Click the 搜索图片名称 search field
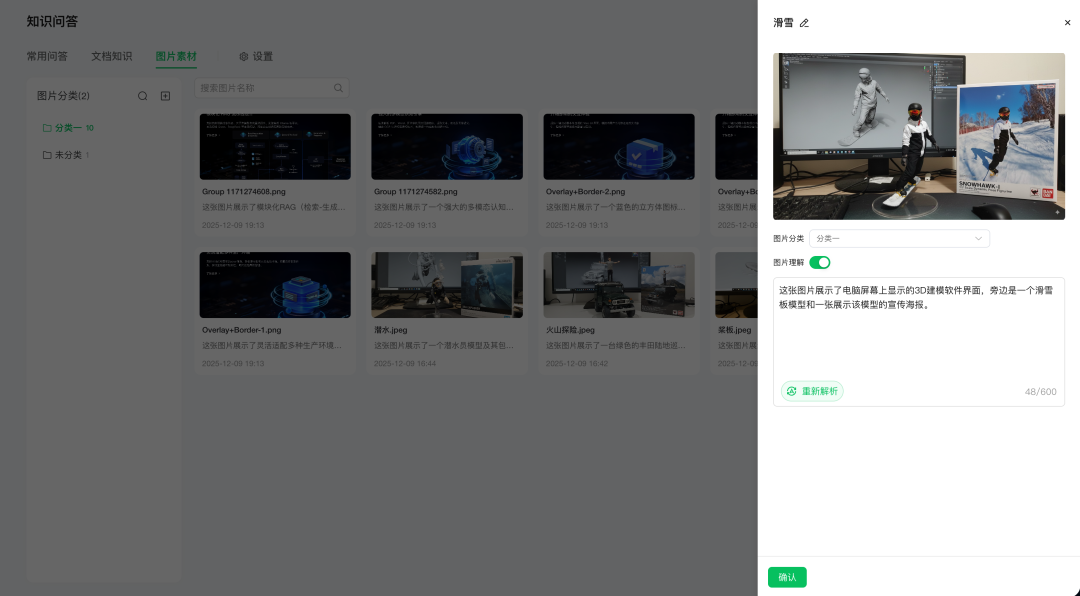 point(263,88)
